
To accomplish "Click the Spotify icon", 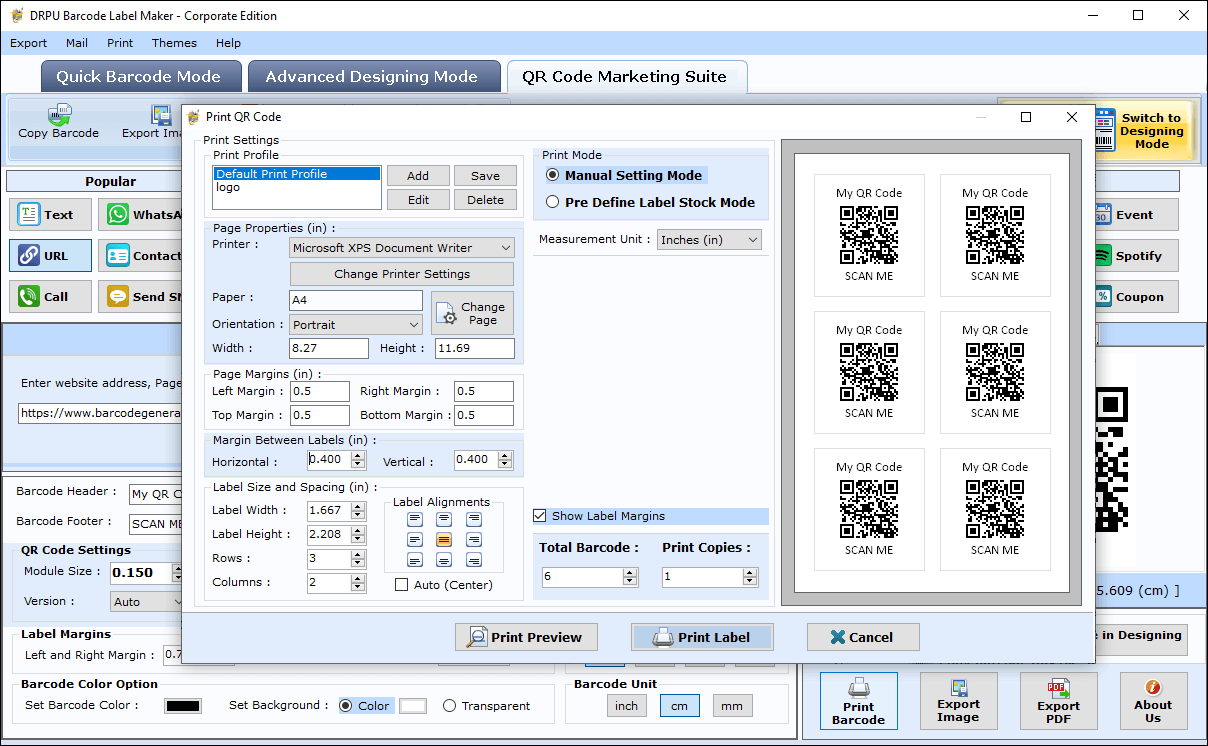I will 1102,255.
